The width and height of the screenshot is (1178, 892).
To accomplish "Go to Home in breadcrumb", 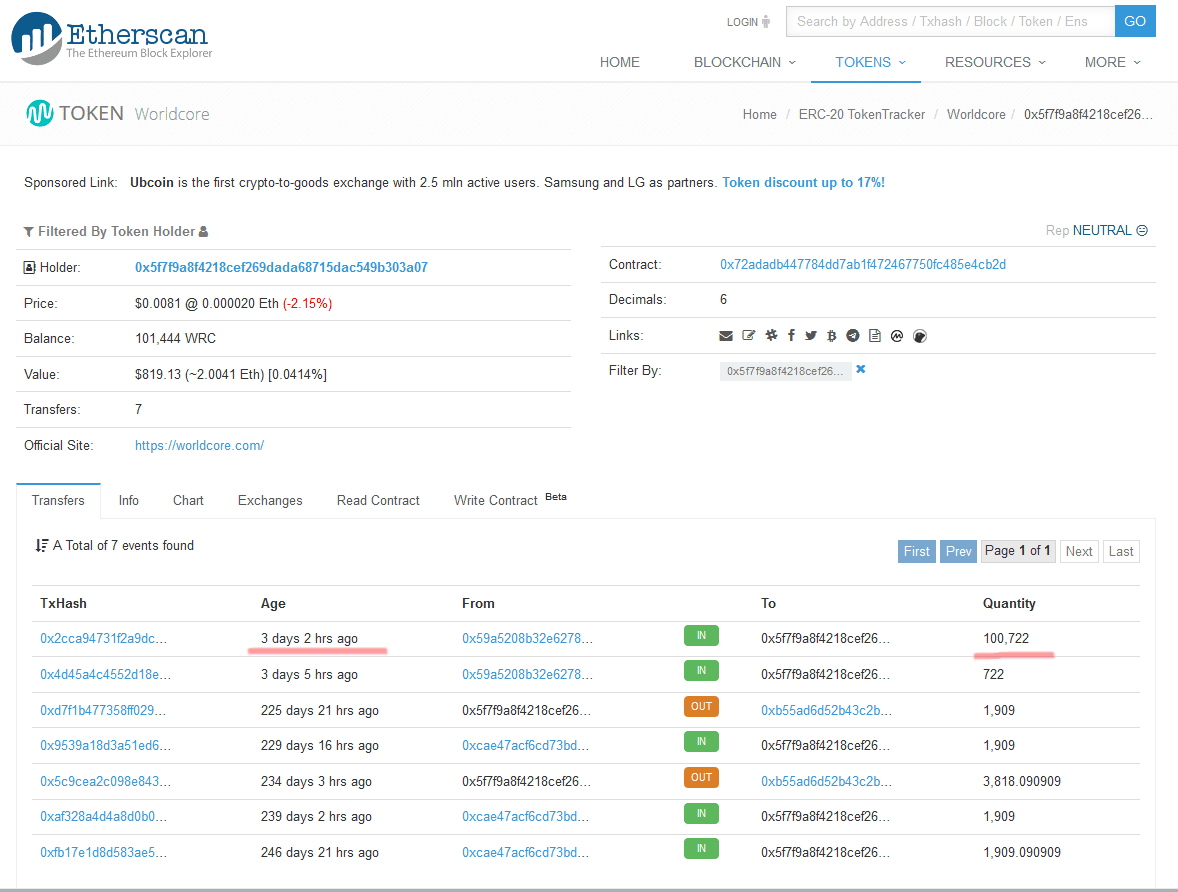I will point(760,114).
